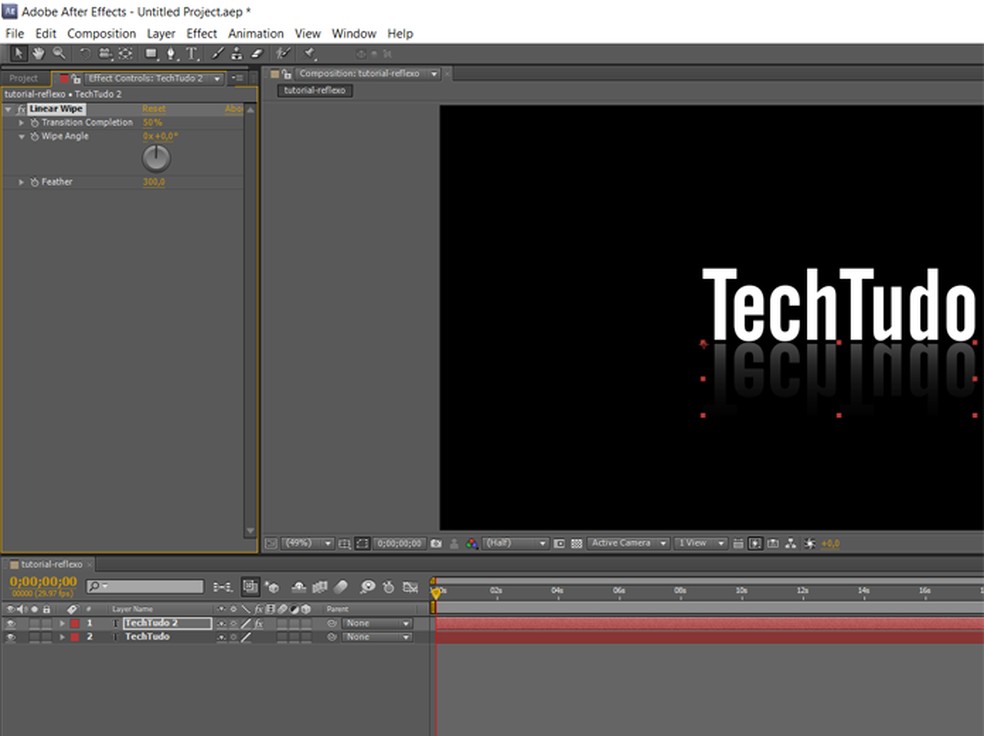The width and height of the screenshot is (984, 736).
Task: Choose the Eraser tool
Action: point(256,53)
